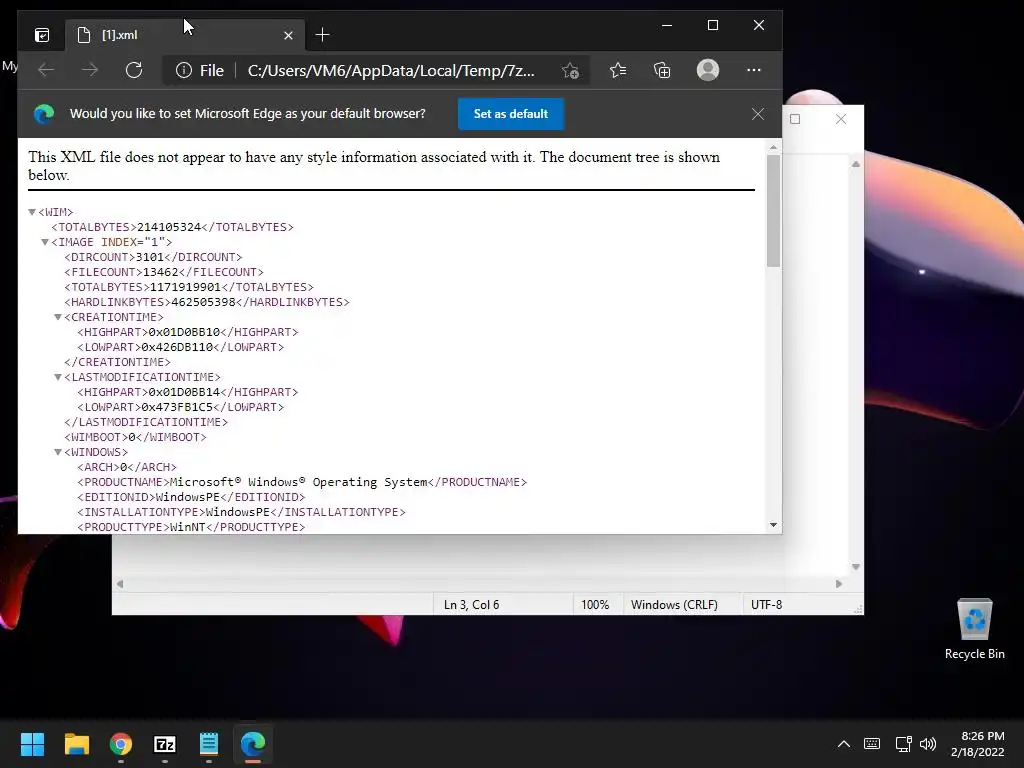The height and width of the screenshot is (768, 1024).
Task: Close the Notepad window behind
Action: click(x=841, y=119)
